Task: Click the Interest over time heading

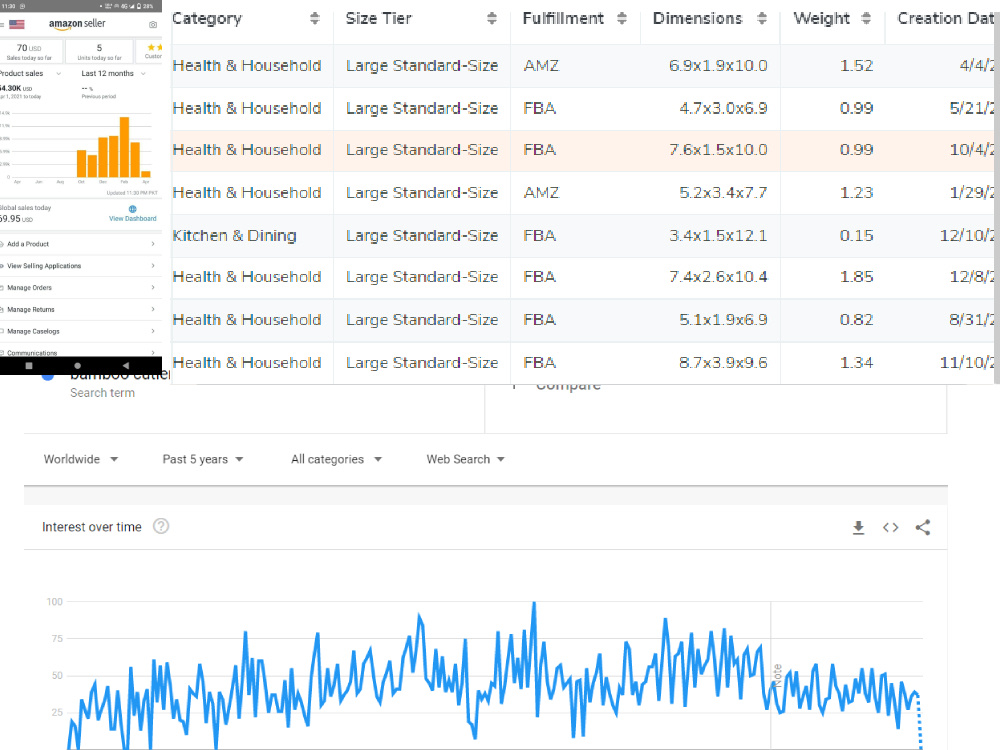Action: pyautogui.click(x=92, y=527)
